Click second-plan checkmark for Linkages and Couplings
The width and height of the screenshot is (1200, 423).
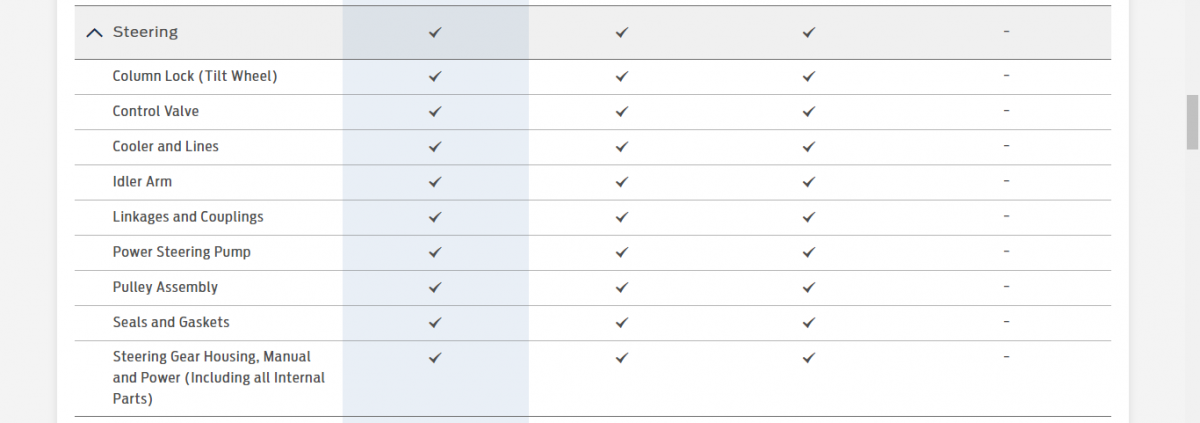(622, 217)
